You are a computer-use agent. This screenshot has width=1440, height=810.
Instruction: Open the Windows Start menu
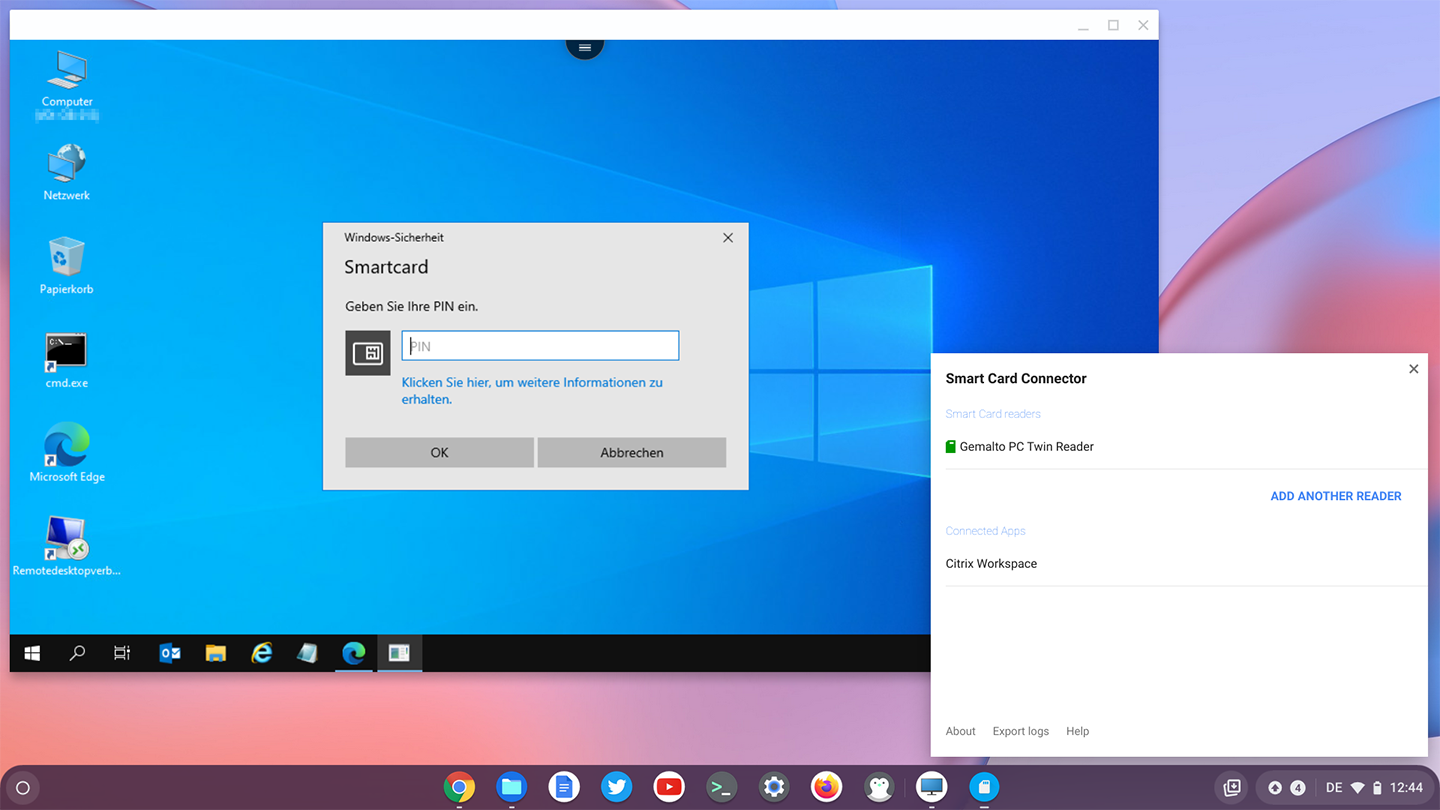point(32,653)
